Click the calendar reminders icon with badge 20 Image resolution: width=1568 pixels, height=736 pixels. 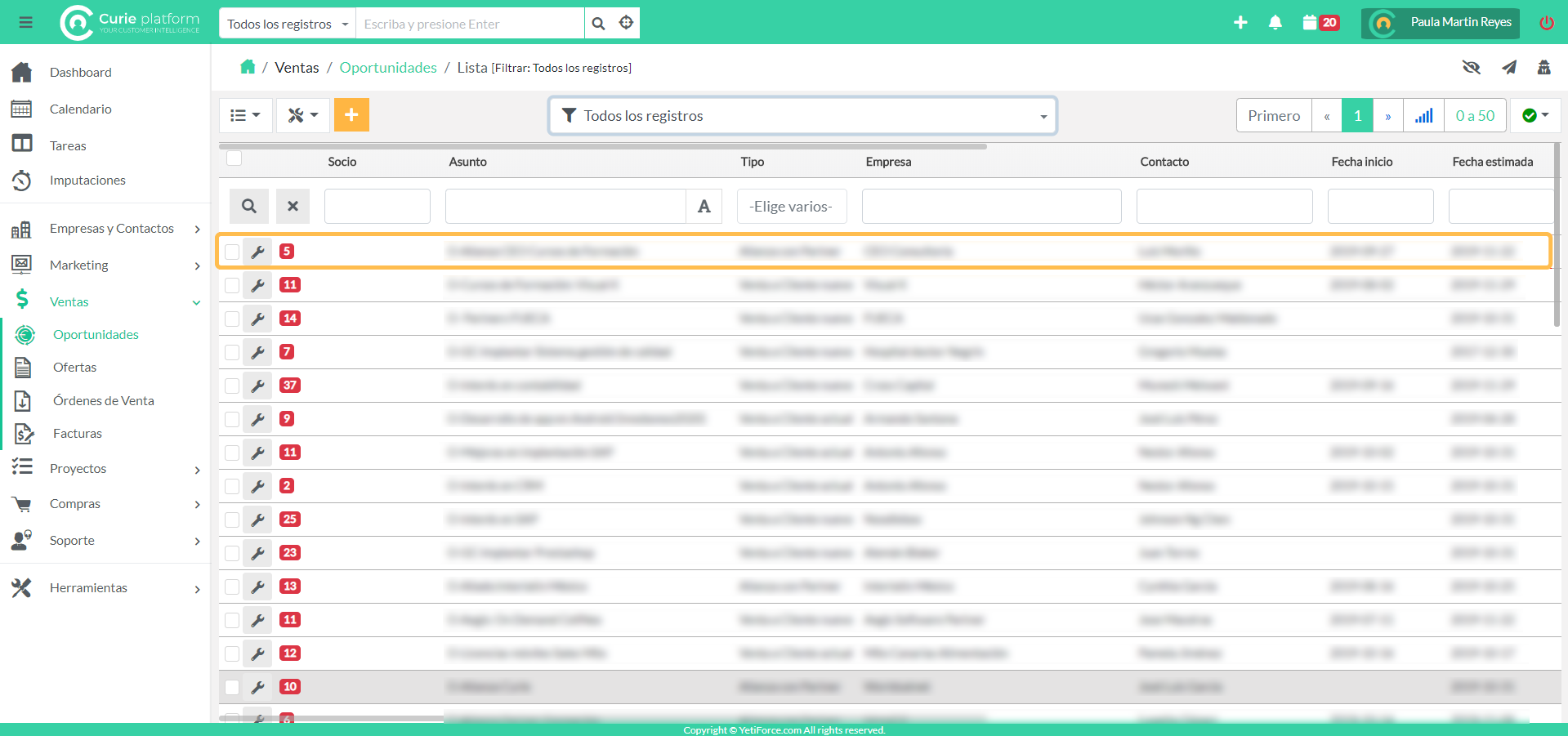pos(1320,23)
